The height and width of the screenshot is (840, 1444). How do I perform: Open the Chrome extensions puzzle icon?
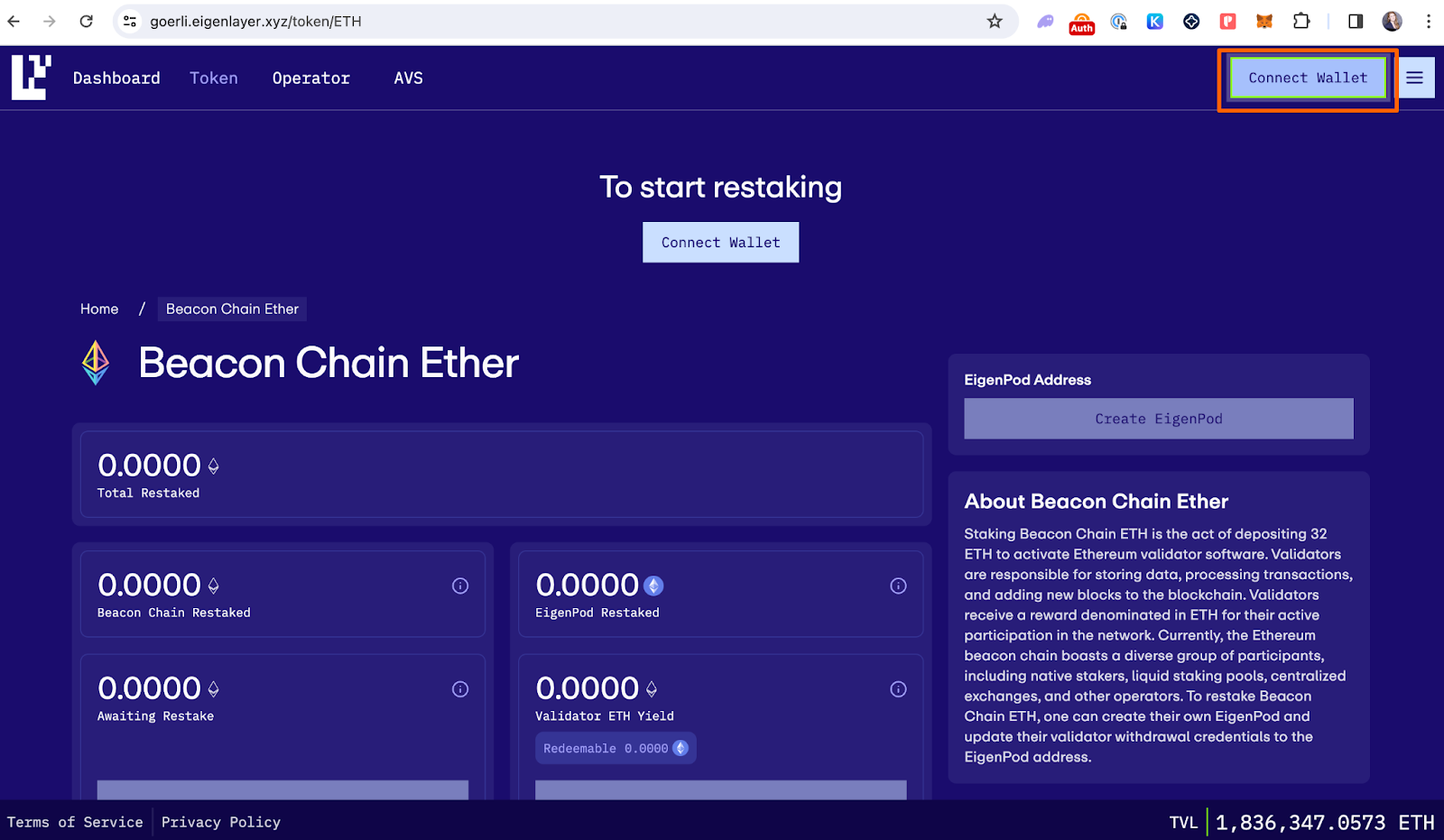pos(1301,21)
